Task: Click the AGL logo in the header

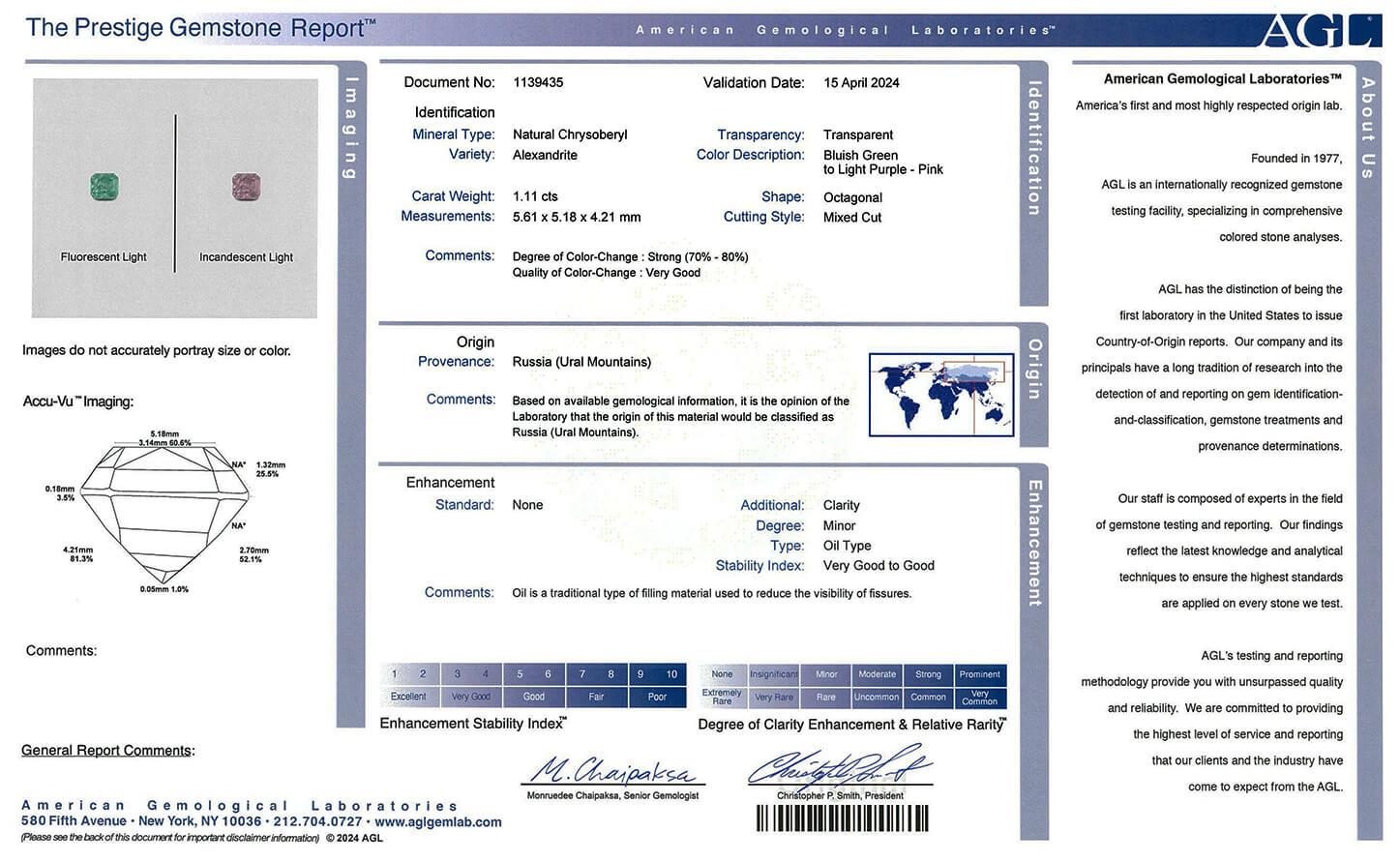Action: pyautogui.click(x=1318, y=30)
